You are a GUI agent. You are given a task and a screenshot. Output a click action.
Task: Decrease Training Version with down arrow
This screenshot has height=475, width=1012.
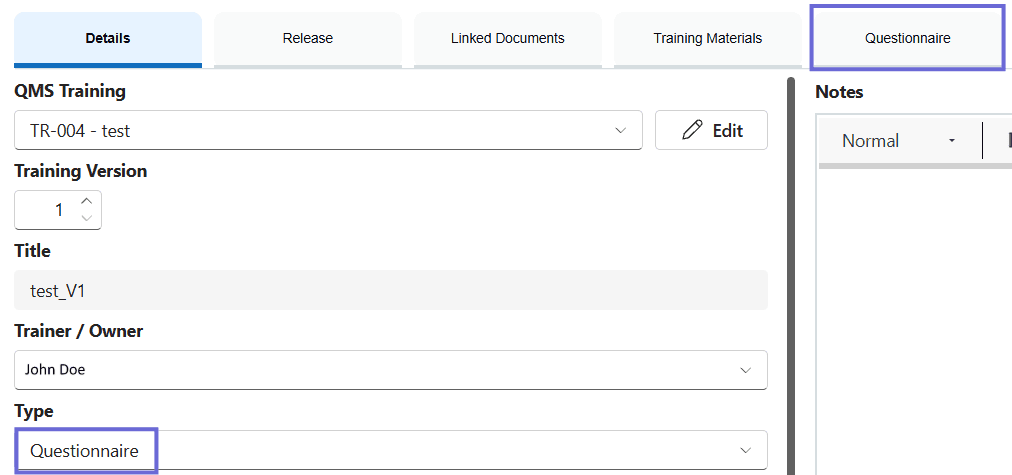(x=86, y=218)
